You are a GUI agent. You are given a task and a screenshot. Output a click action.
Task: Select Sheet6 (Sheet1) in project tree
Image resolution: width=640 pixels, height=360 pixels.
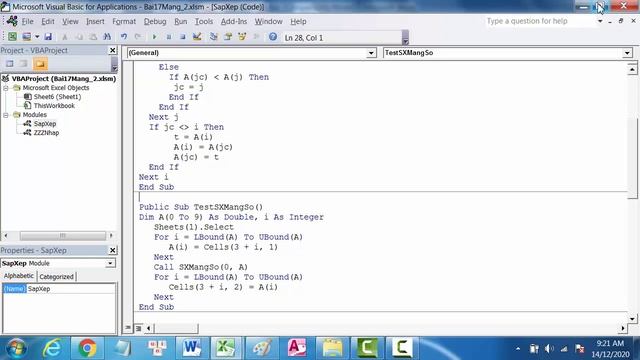tap(57, 97)
